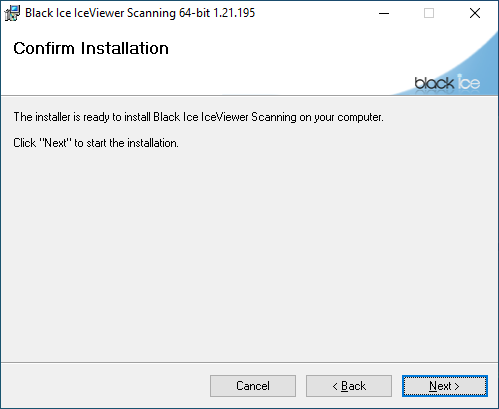Image resolution: width=499 pixels, height=409 pixels.
Task: Click the Black Ice logo in the banner
Action: [447, 83]
